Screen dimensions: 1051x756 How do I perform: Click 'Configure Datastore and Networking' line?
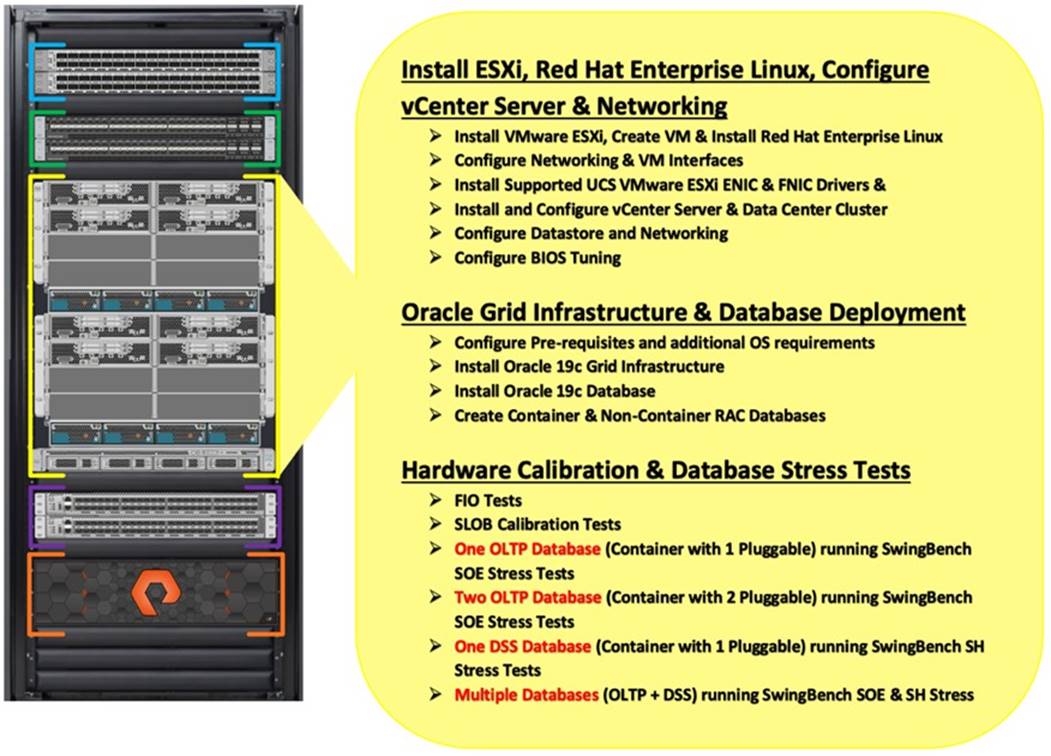click(591, 233)
